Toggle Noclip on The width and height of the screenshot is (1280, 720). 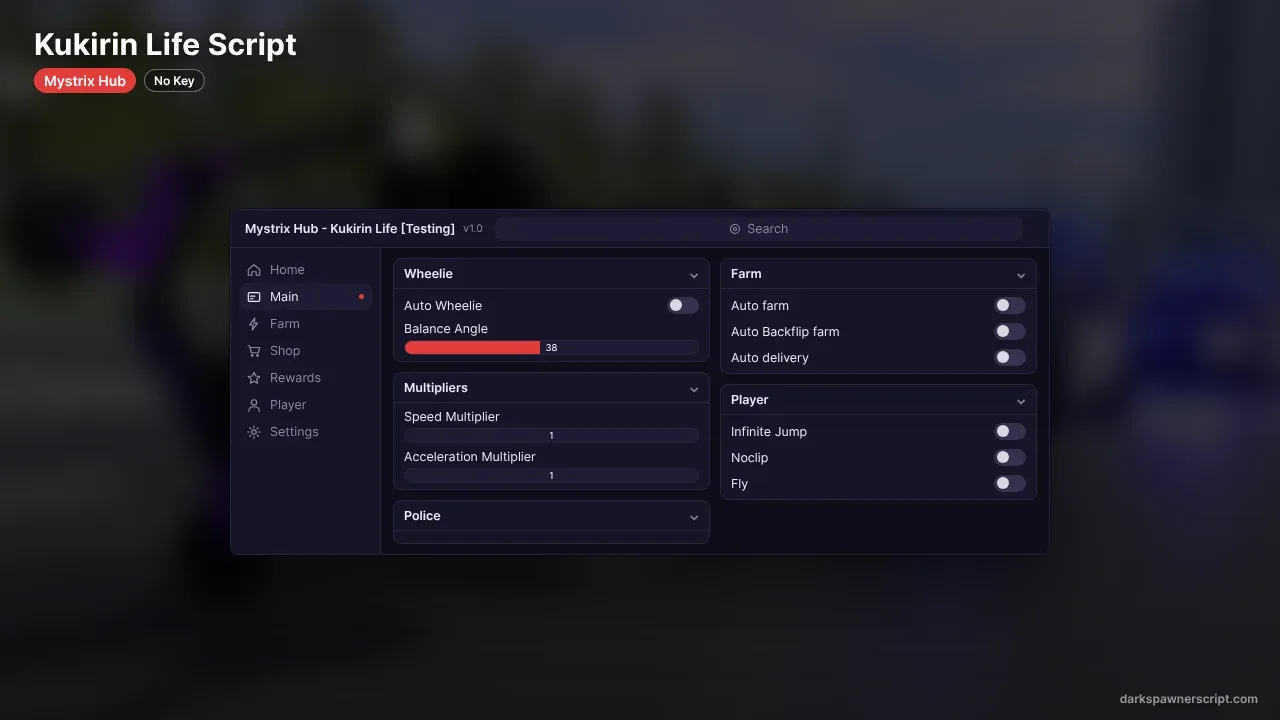(1010, 458)
